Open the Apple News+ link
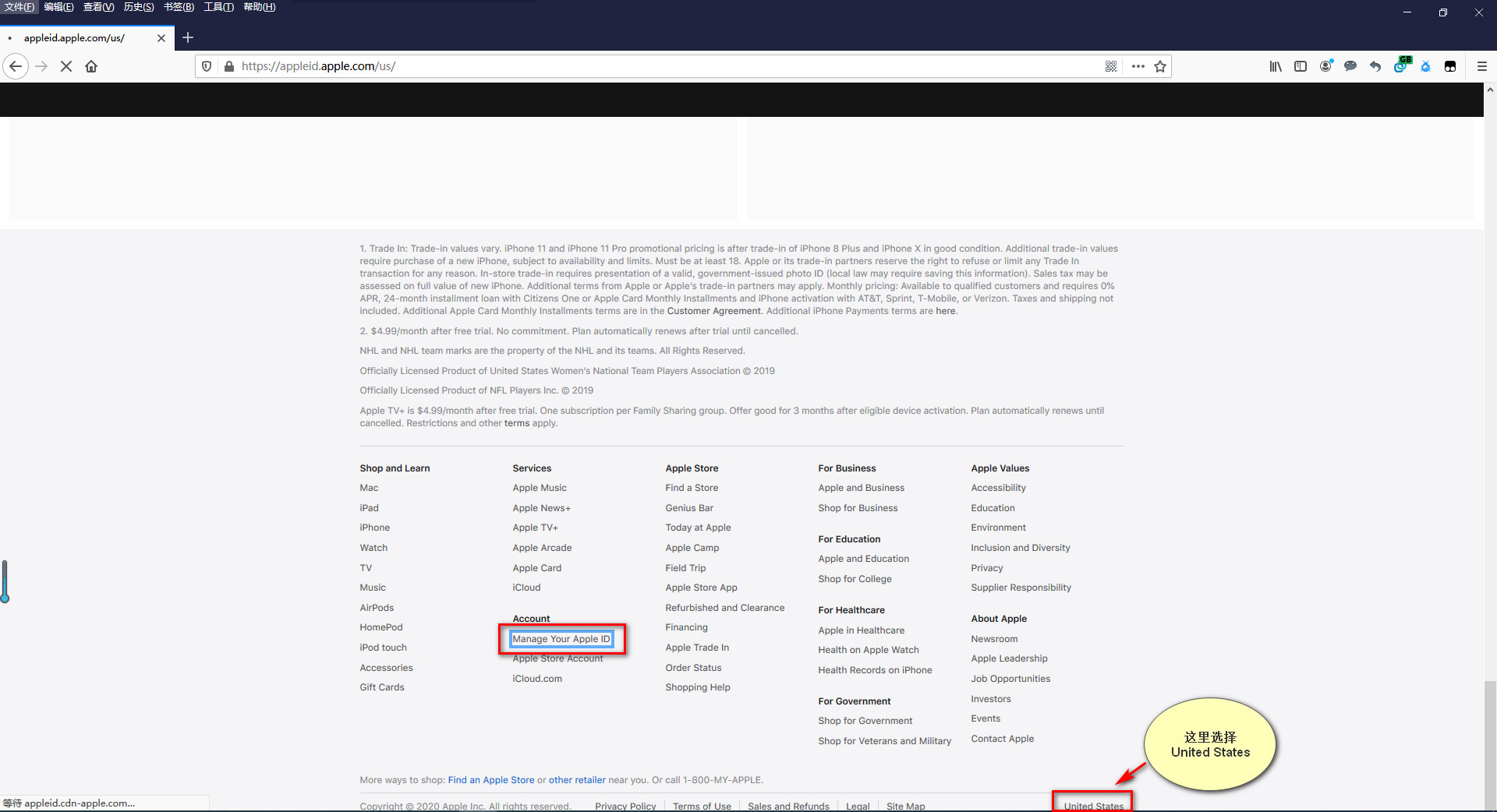 click(542, 508)
